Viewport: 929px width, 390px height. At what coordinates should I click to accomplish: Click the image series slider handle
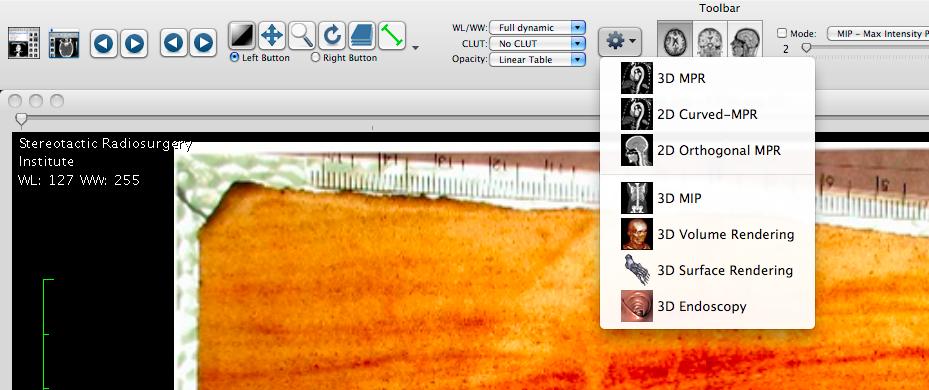[x=21, y=120]
